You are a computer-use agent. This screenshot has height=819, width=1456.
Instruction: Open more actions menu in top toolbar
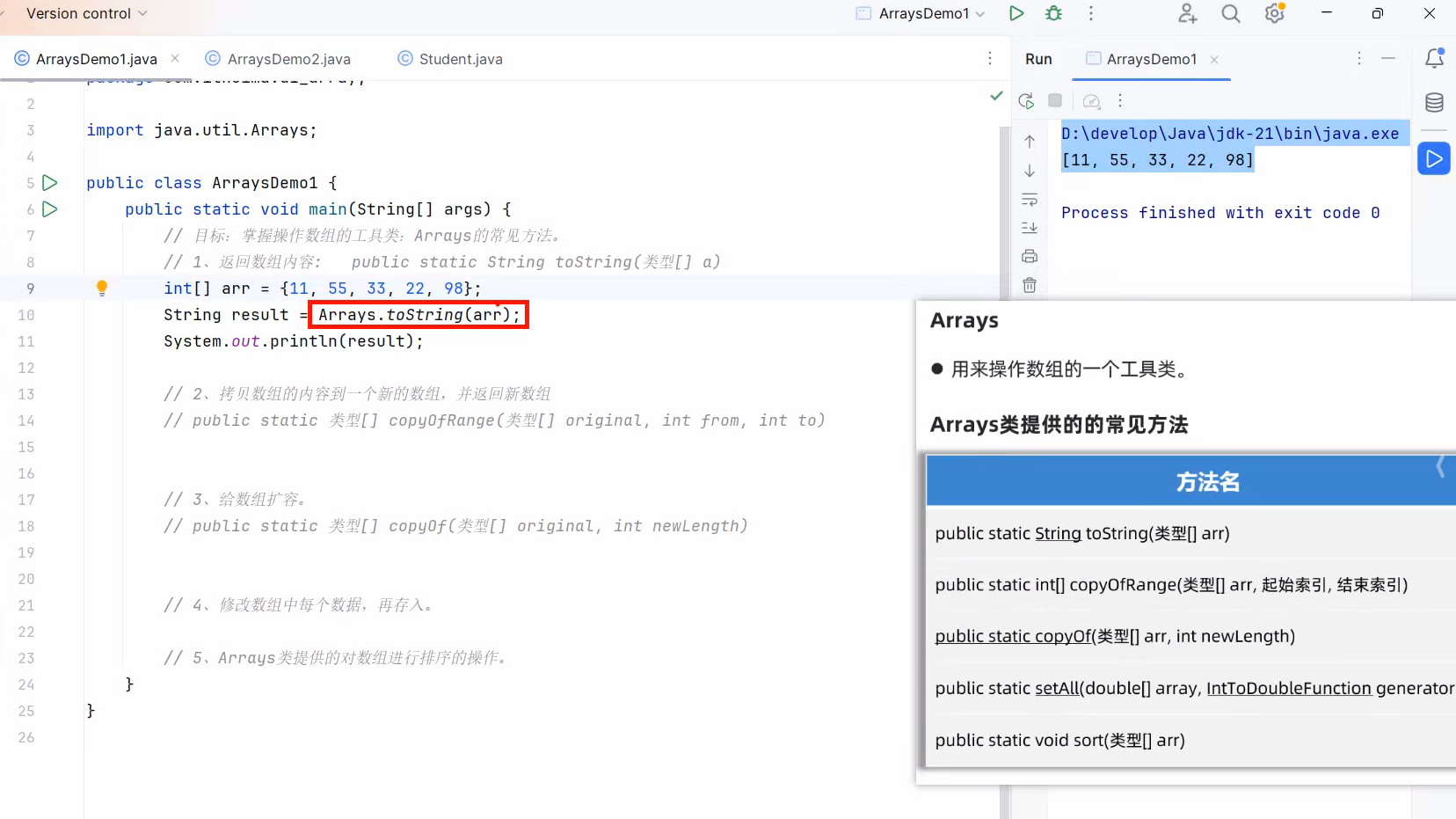tap(1091, 13)
